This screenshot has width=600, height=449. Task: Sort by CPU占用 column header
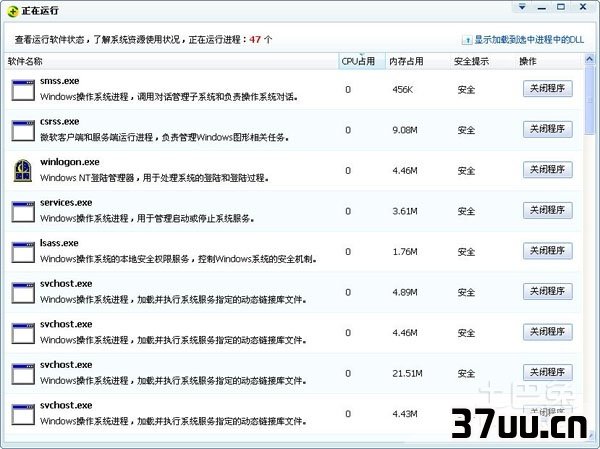[x=362, y=61]
